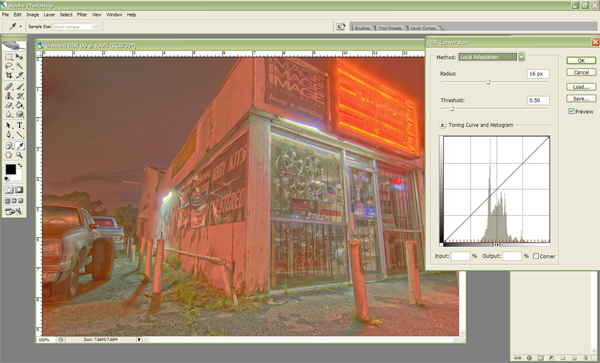This screenshot has height=363, width=600.
Task: Switch to Quick Mask mode
Action: [x=19, y=190]
